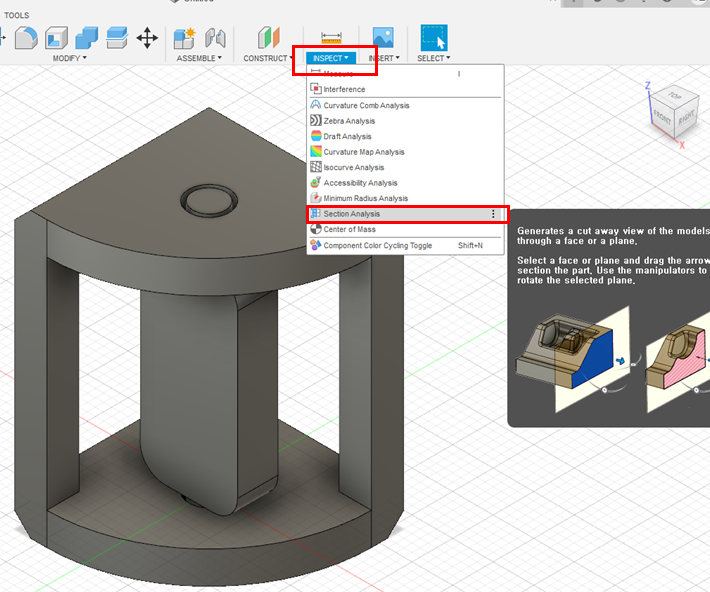Choose Accessibility Analysis
Image resolution: width=710 pixels, height=592 pixels.
tap(405, 183)
